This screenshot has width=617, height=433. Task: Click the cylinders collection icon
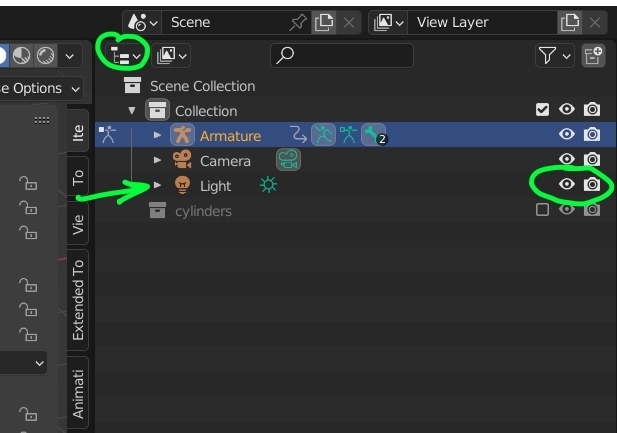point(157,210)
